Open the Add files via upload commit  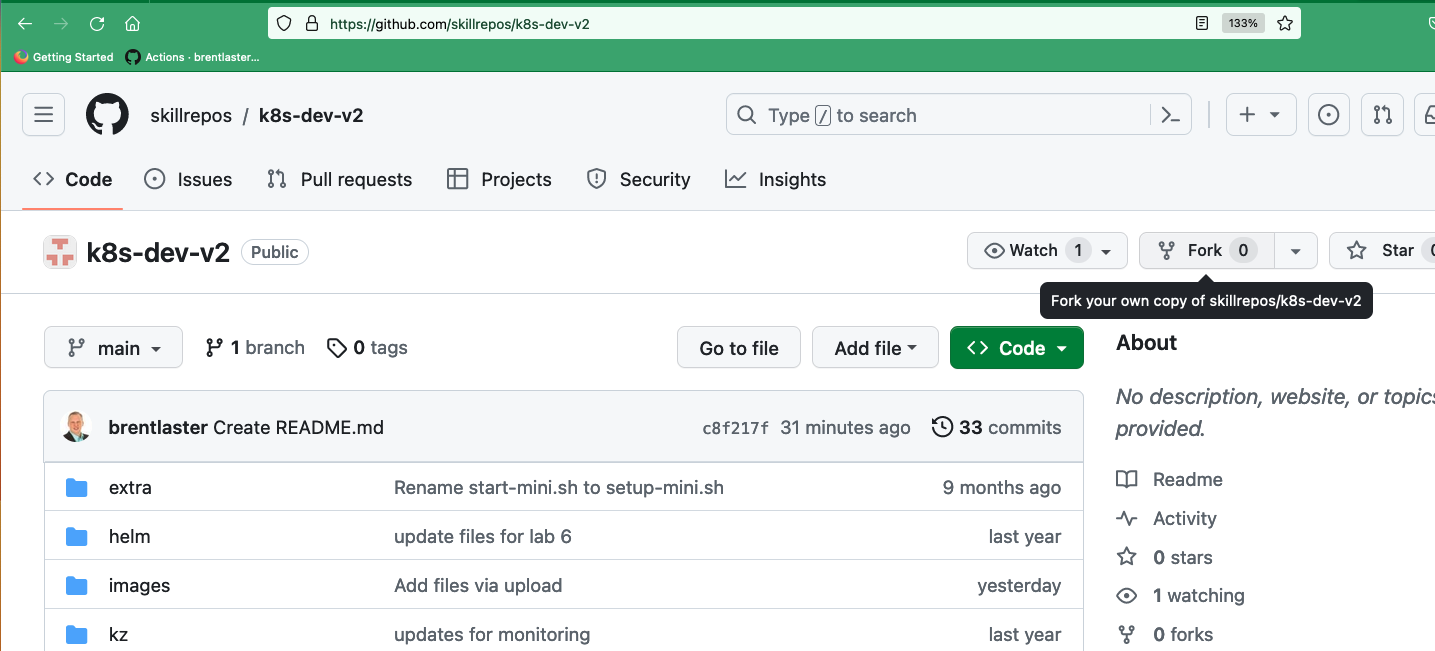coord(478,585)
